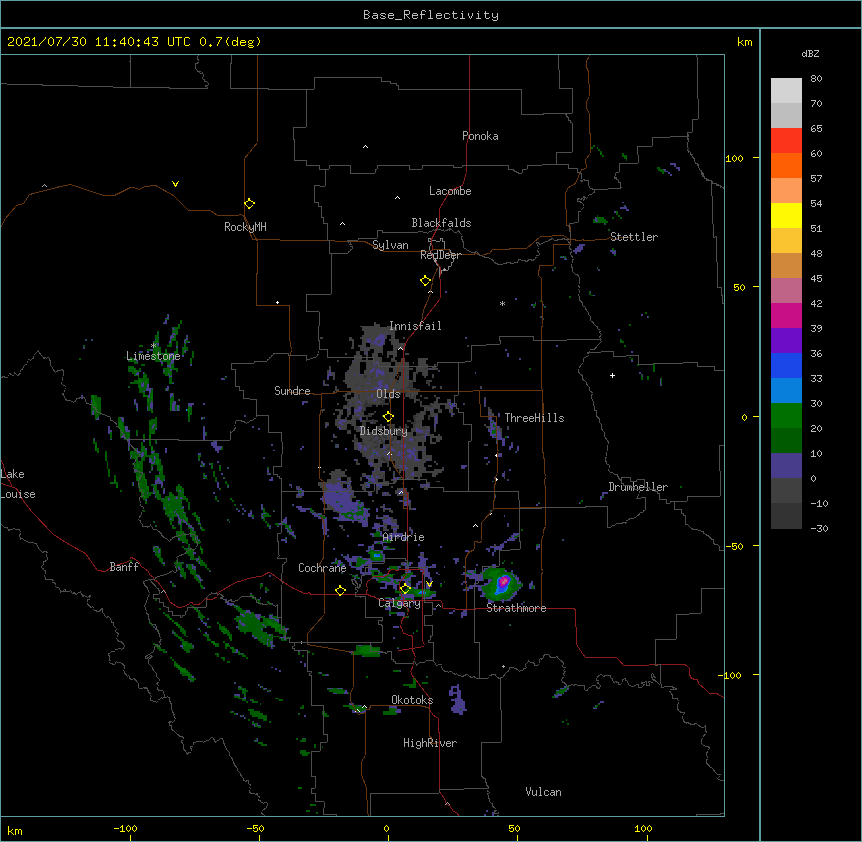The image size is (862, 842).
Task: Click the green 30 dBZ legend swatch
Action: click(x=786, y=416)
